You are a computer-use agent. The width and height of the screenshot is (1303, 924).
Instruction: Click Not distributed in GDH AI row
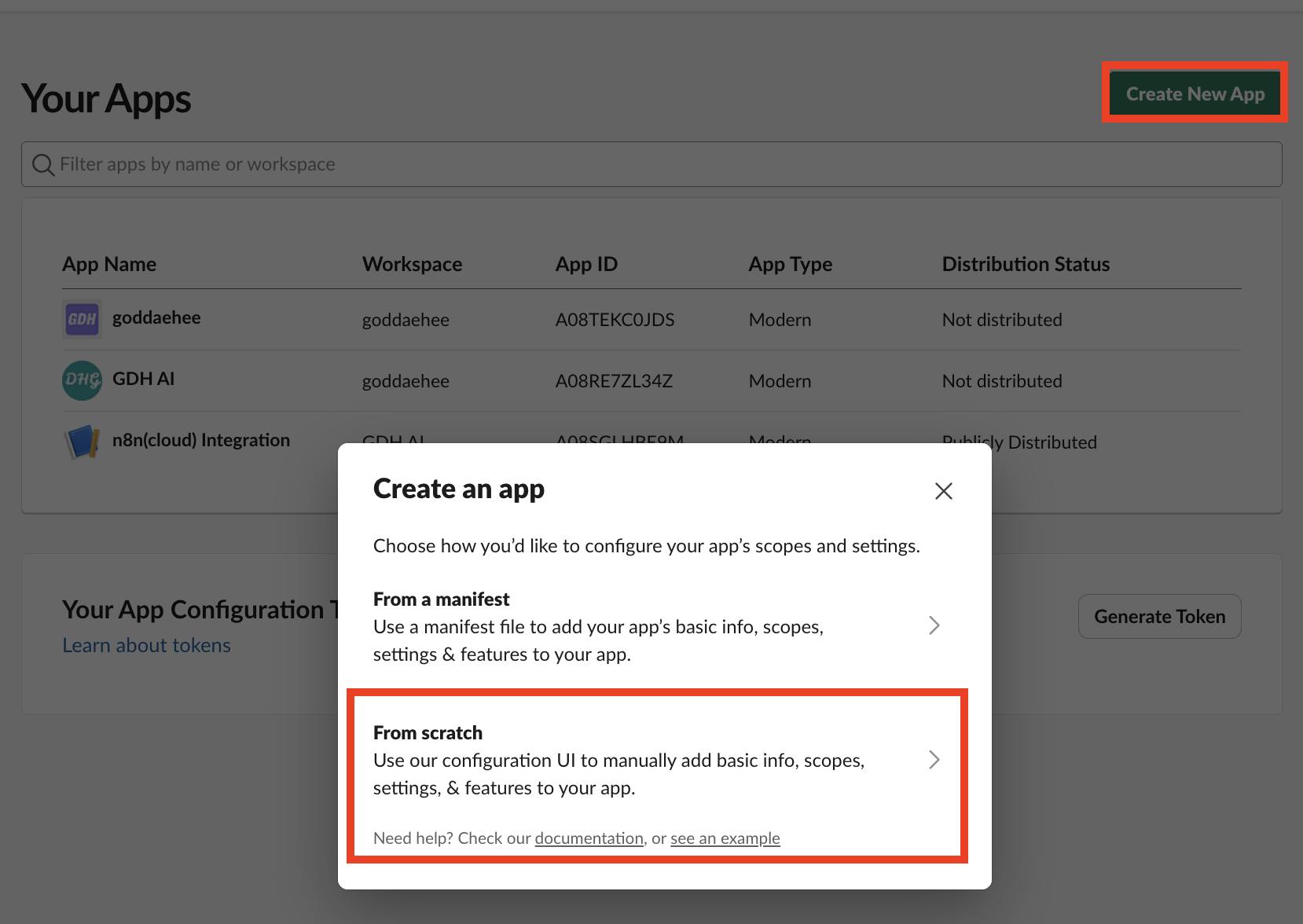click(1002, 381)
